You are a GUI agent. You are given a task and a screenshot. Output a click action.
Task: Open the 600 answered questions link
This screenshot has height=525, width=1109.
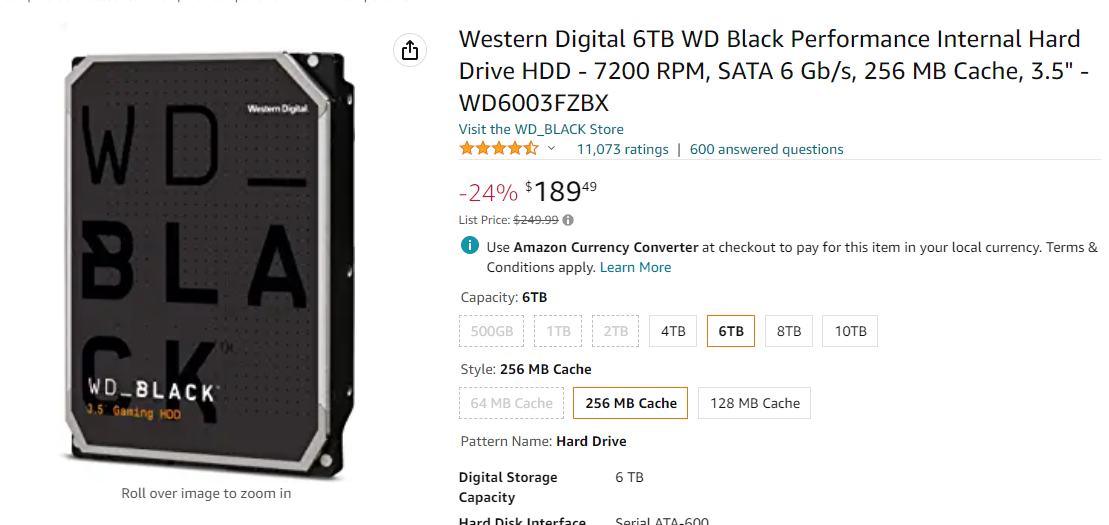pyautogui.click(x=767, y=149)
